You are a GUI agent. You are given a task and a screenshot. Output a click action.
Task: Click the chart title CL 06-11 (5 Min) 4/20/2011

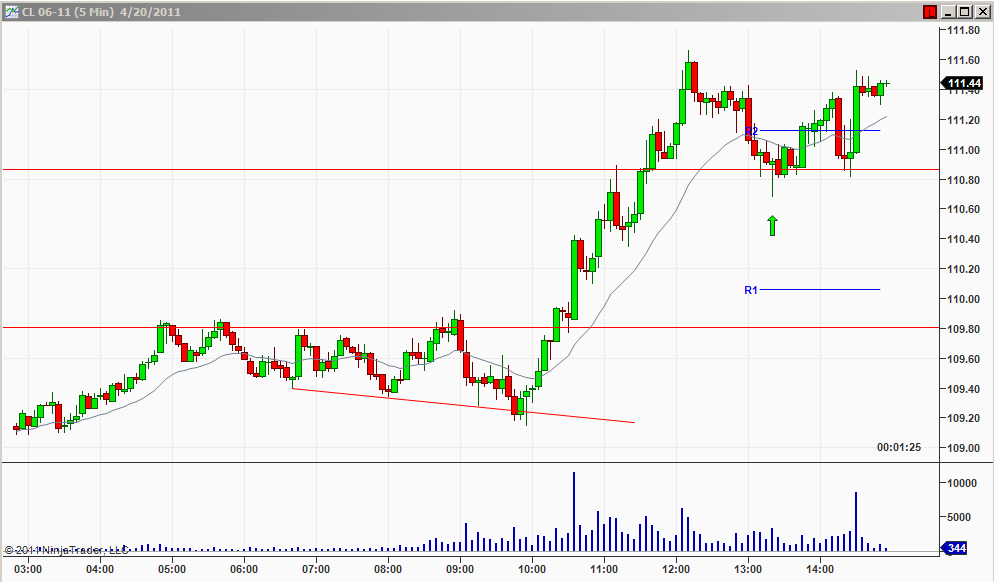point(101,12)
